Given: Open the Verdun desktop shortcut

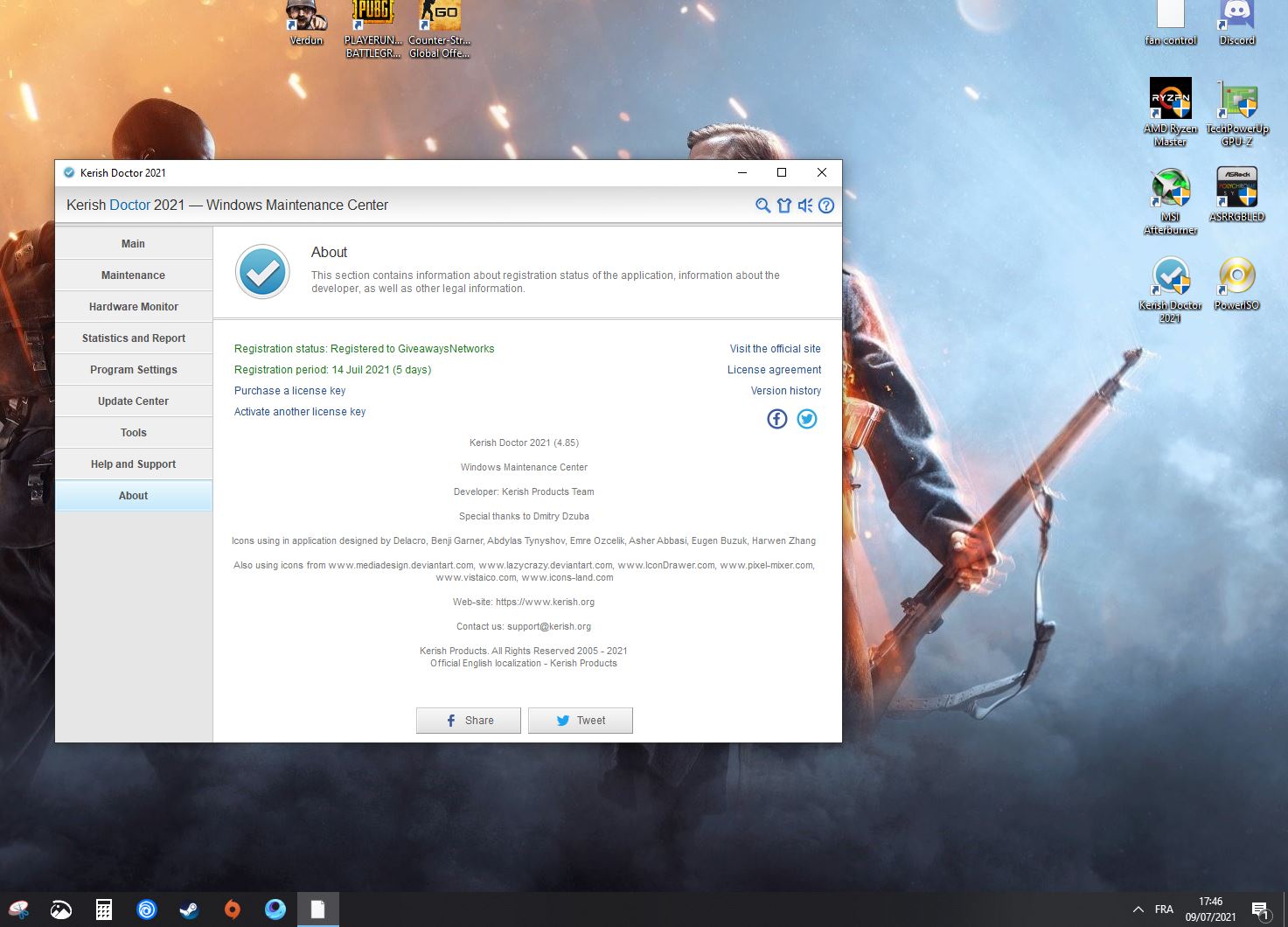Looking at the screenshot, I should tap(307, 24).
